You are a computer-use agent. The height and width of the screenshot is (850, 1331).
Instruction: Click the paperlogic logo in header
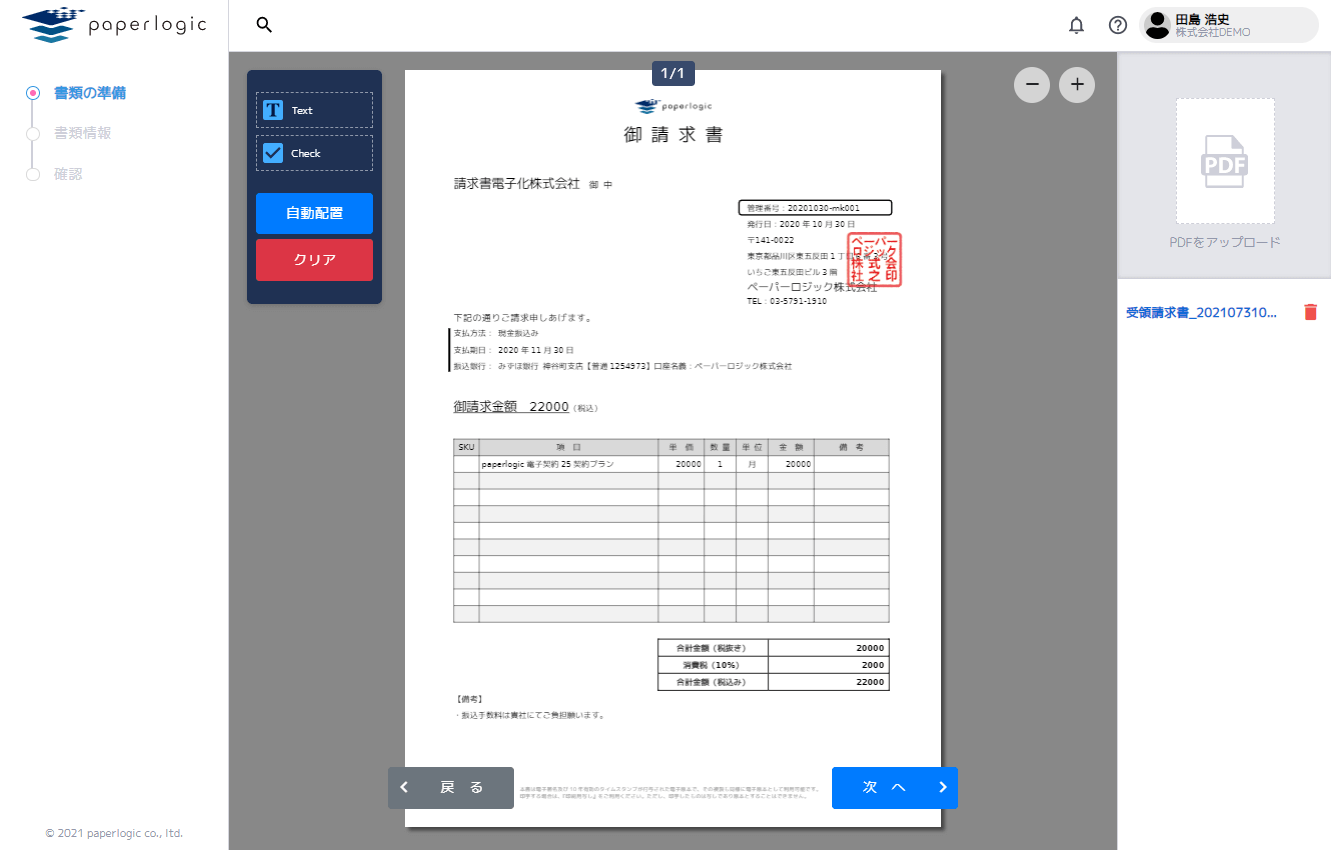pyautogui.click(x=114, y=25)
